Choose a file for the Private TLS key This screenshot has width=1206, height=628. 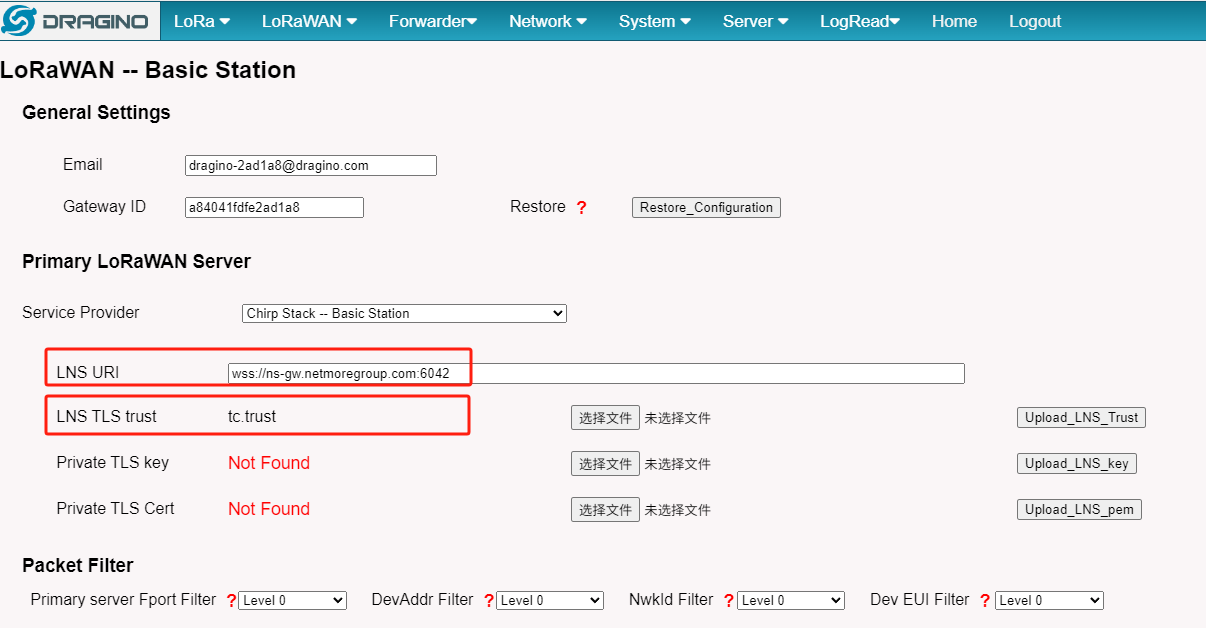click(605, 464)
